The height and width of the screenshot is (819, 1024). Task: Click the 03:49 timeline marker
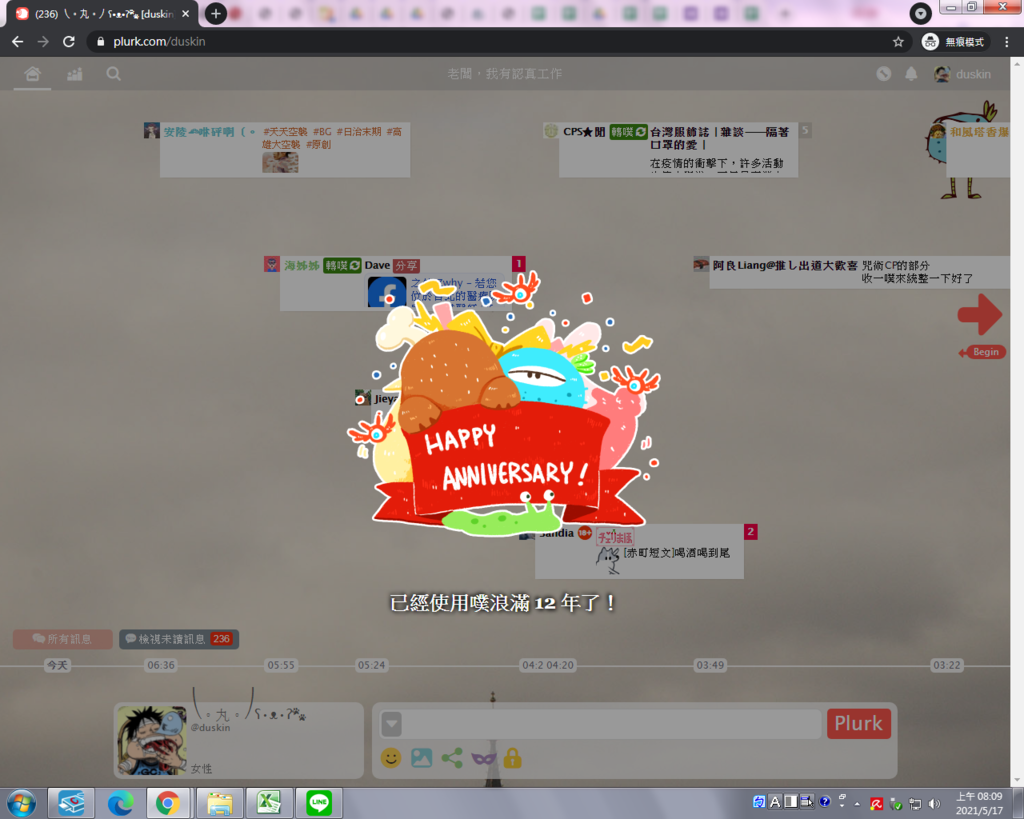[x=710, y=665]
